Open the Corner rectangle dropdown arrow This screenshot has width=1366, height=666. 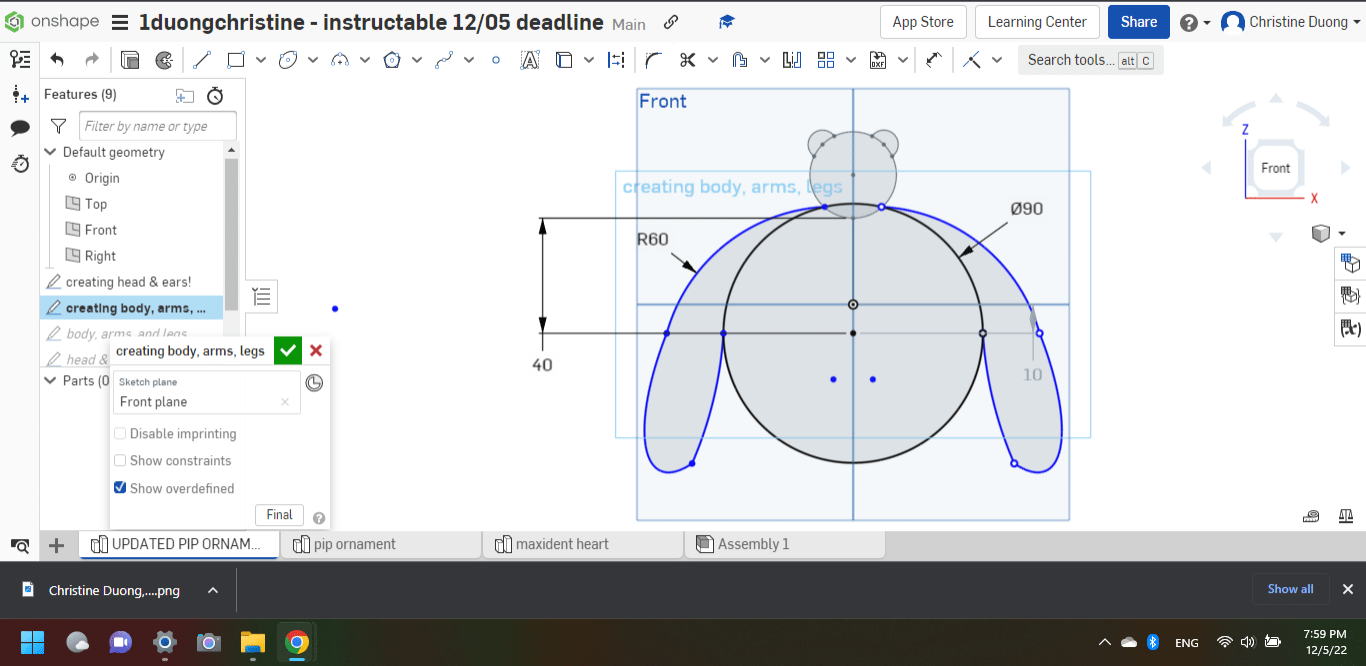click(261, 60)
